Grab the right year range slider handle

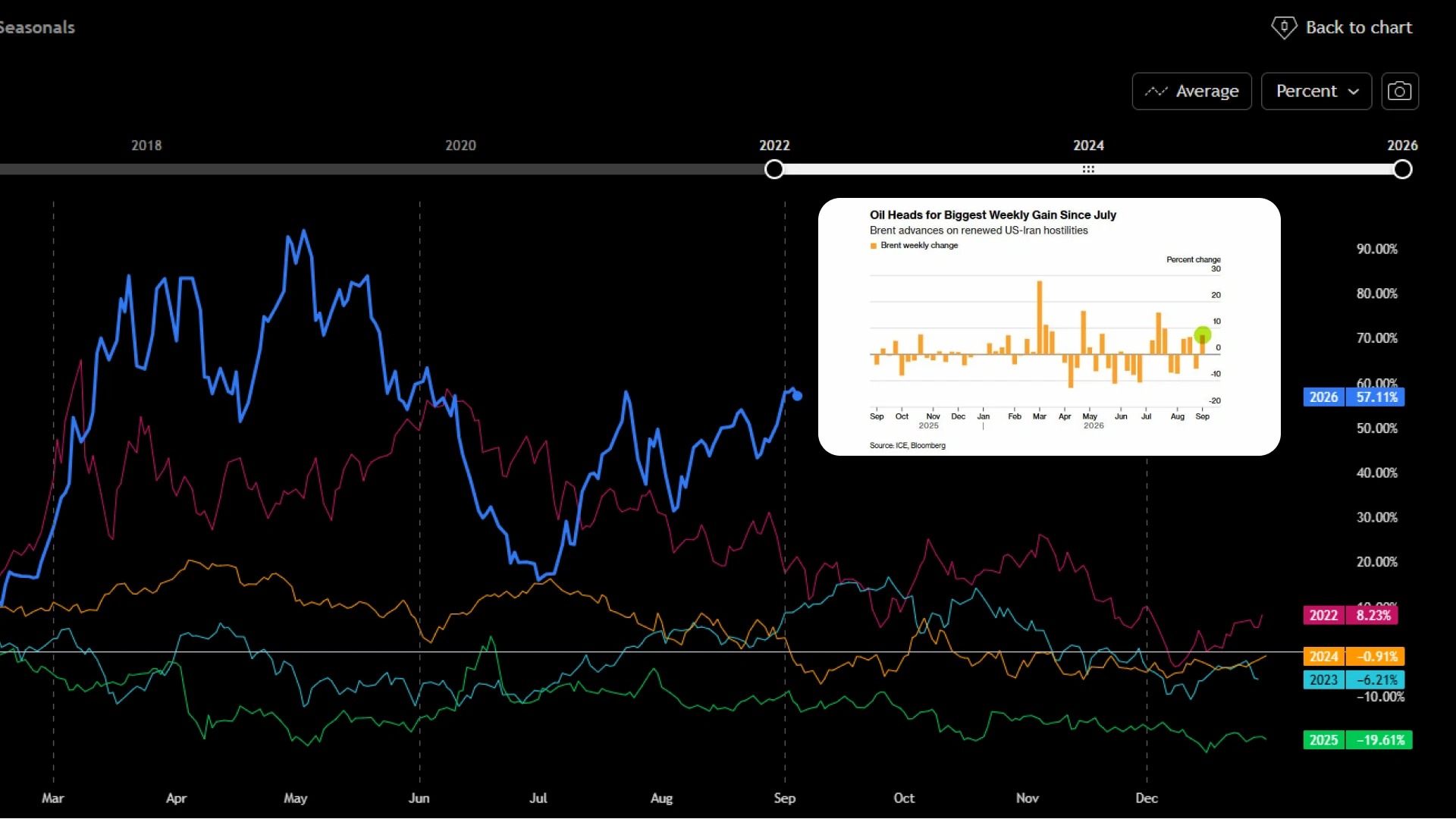click(1403, 169)
